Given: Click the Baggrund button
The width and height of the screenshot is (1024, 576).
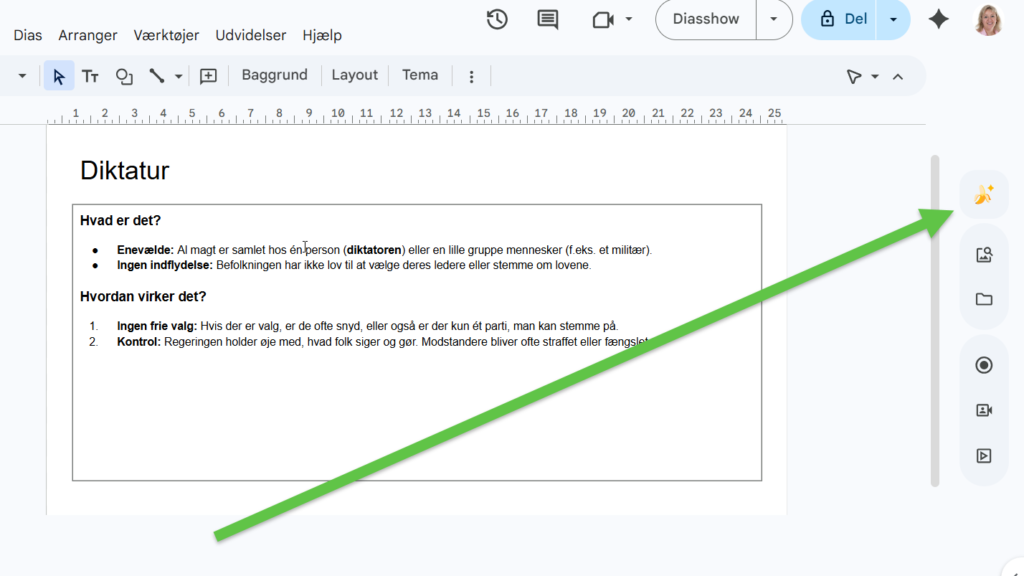Looking at the screenshot, I should point(274,75).
